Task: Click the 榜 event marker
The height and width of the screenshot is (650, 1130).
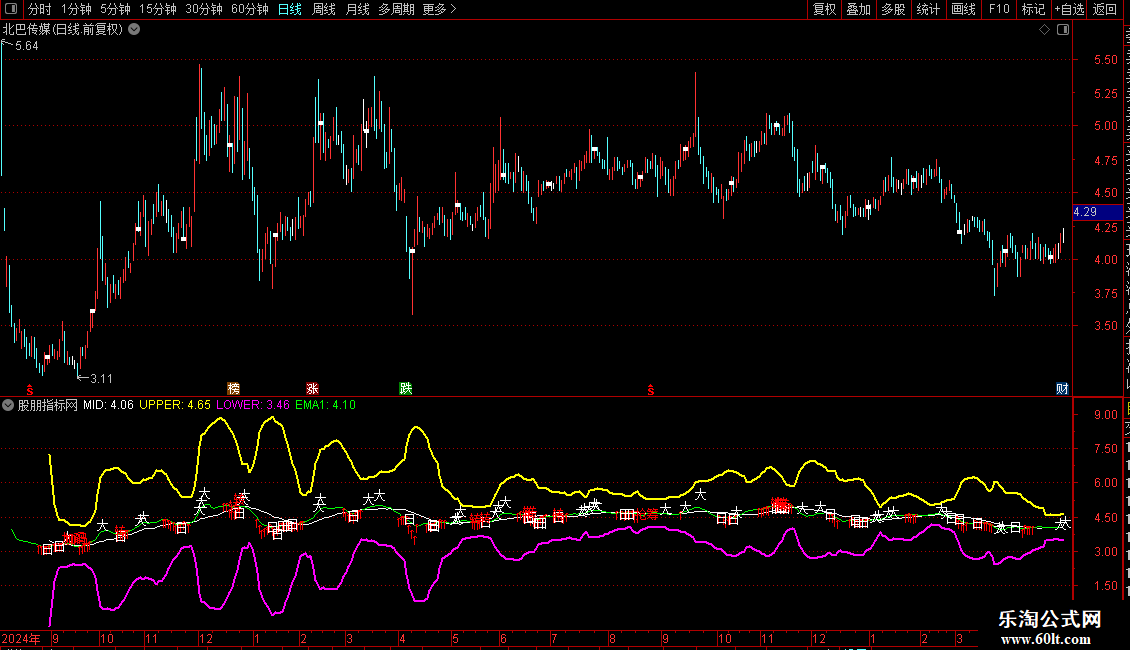Action: coord(233,389)
